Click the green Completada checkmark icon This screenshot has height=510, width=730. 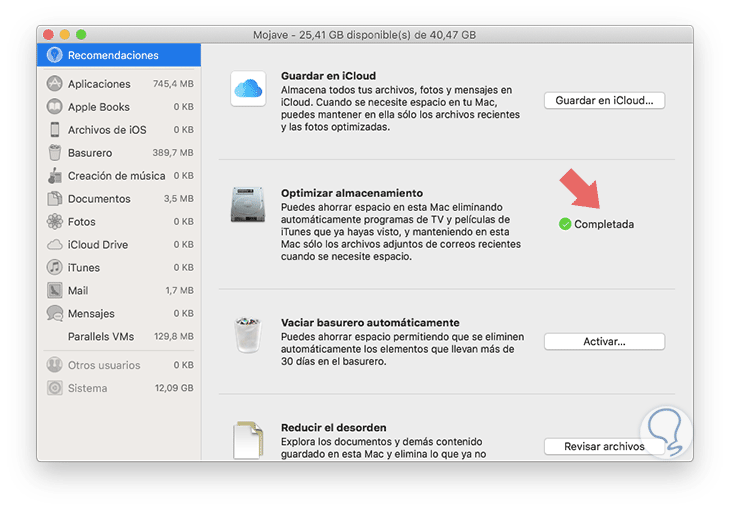pos(565,224)
